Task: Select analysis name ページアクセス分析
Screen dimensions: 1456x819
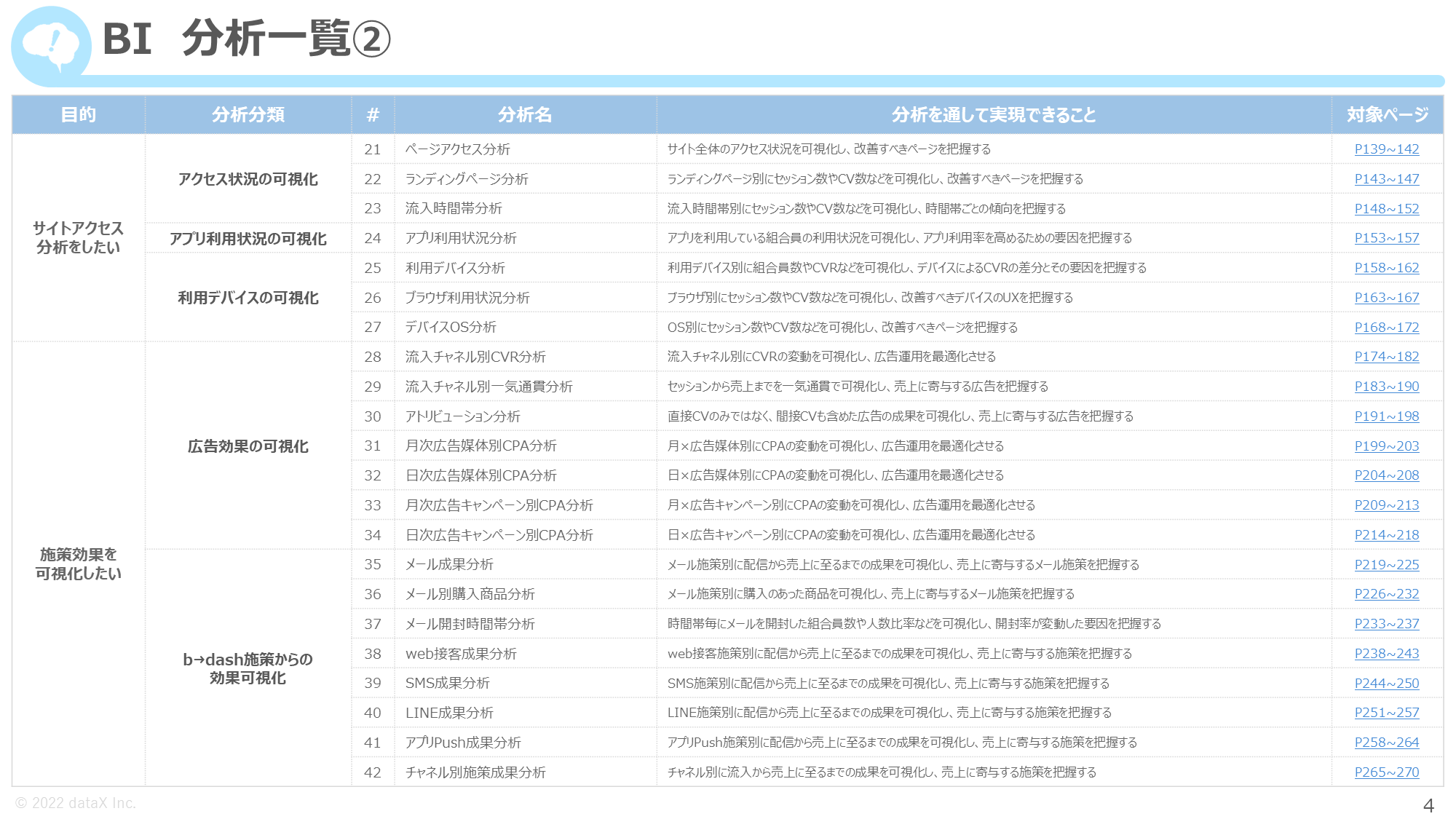Action: tap(458, 149)
